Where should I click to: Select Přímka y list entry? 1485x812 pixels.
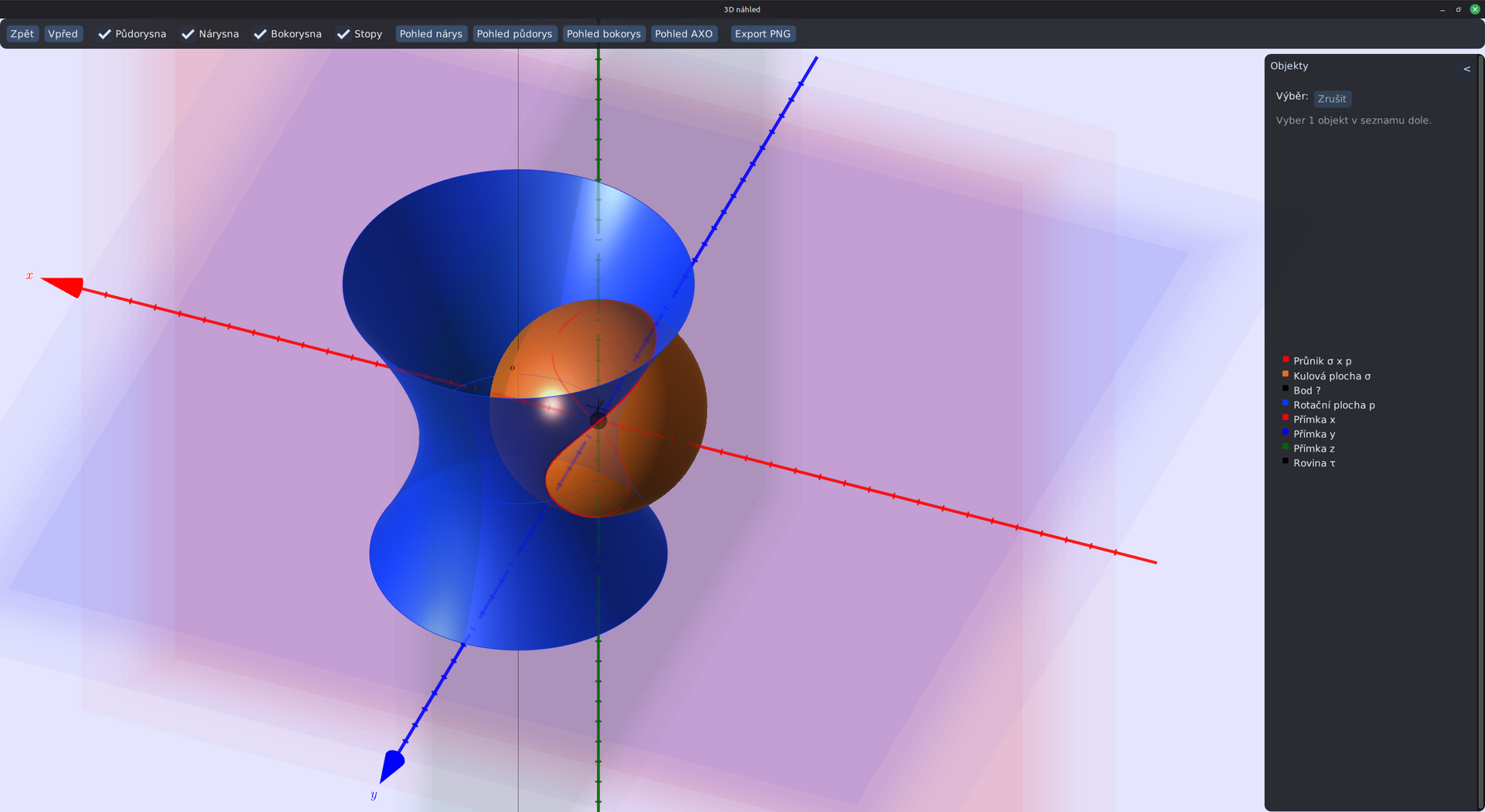(x=1314, y=434)
